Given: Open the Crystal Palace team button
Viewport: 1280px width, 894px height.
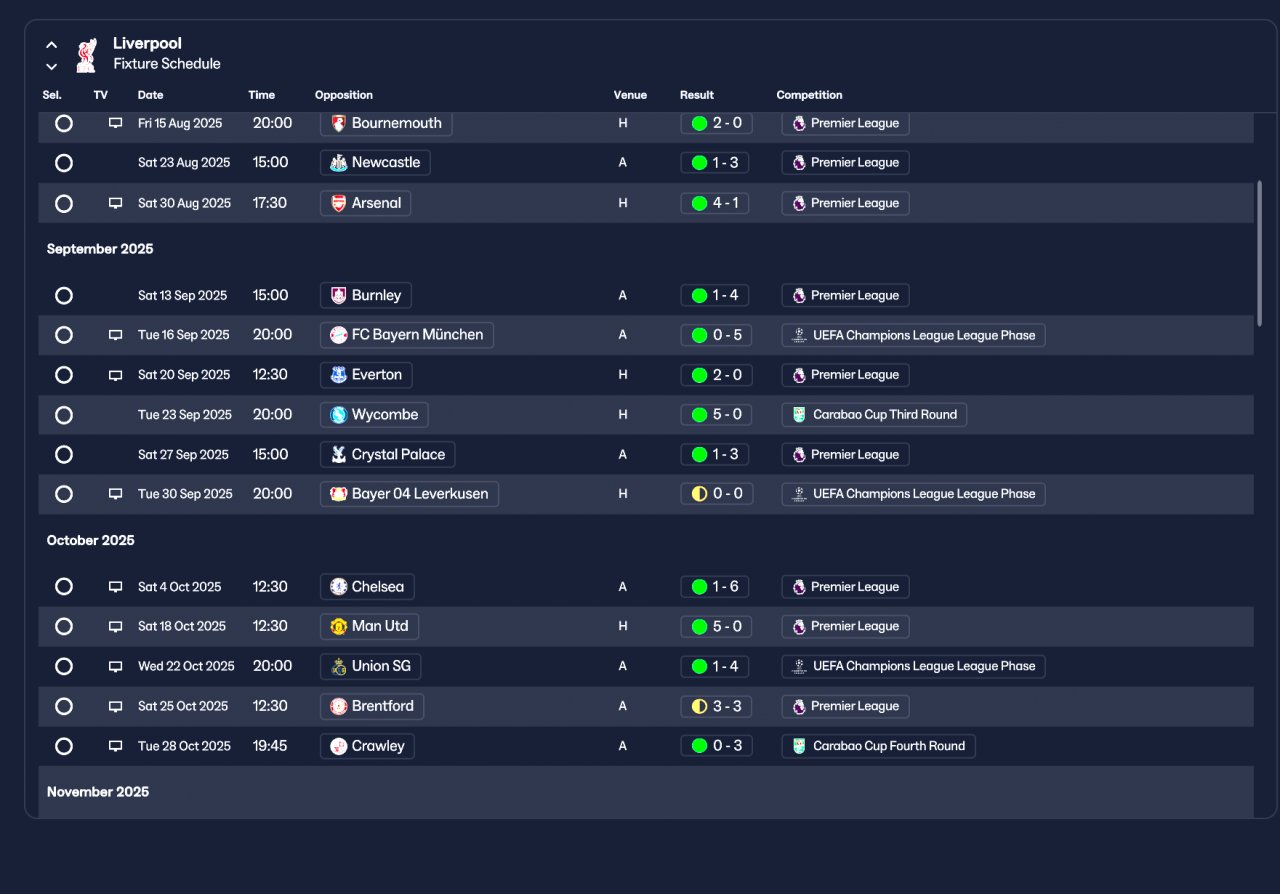Looking at the screenshot, I should [x=387, y=454].
